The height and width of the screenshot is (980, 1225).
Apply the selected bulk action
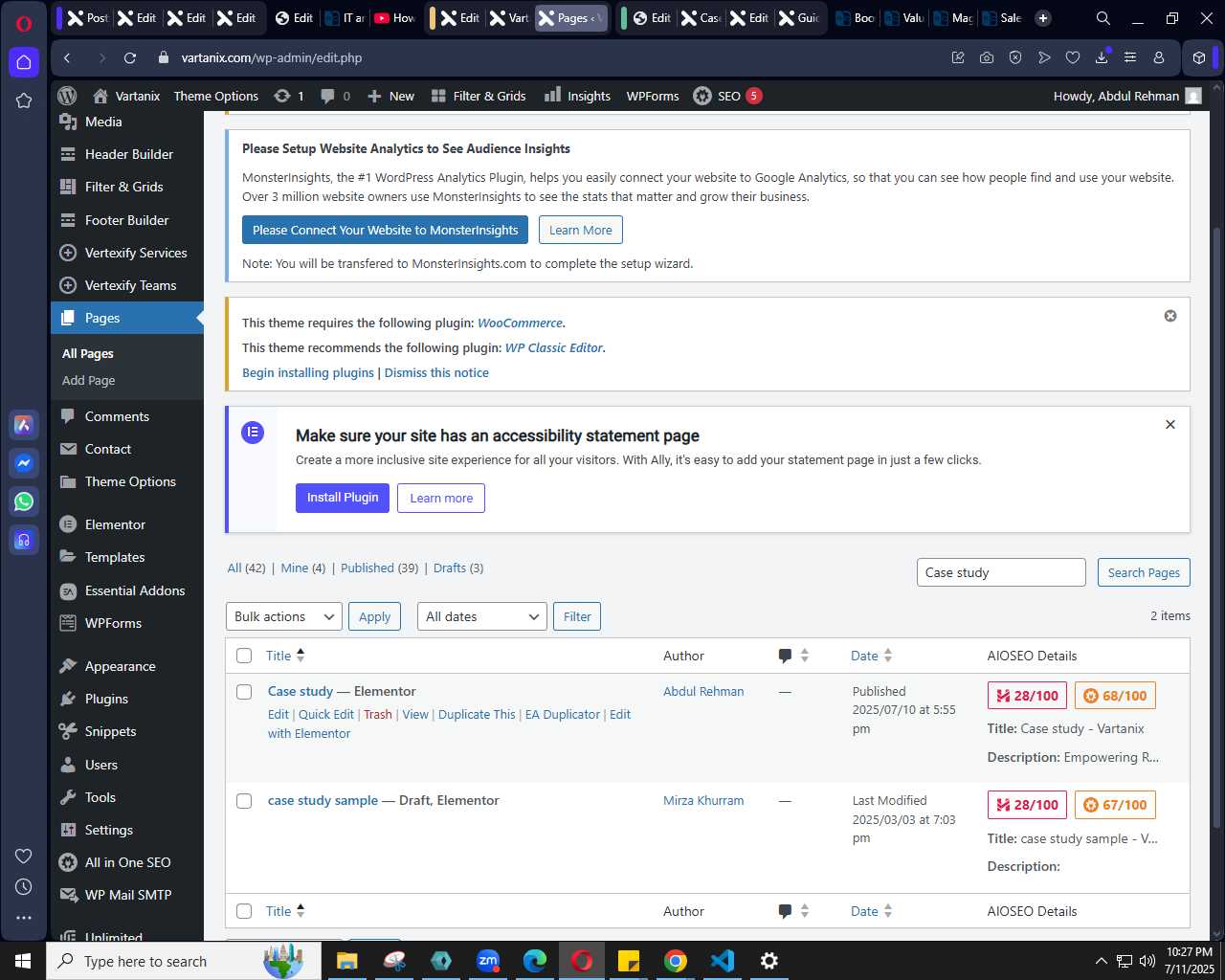374,616
